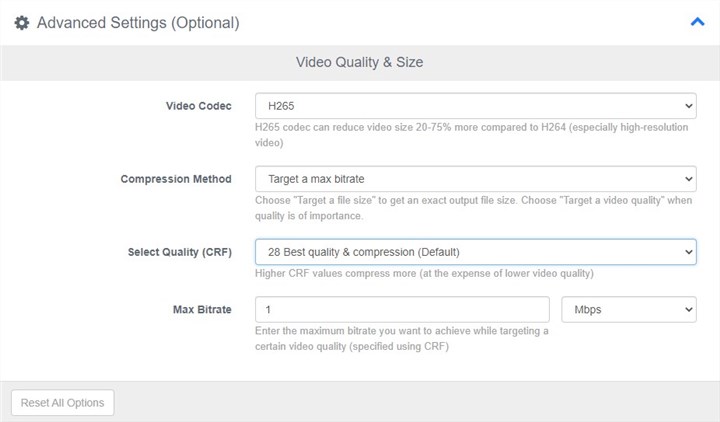
Task: Click the Advanced Settings (Optional) heading
Action: (x=138, y=22)
